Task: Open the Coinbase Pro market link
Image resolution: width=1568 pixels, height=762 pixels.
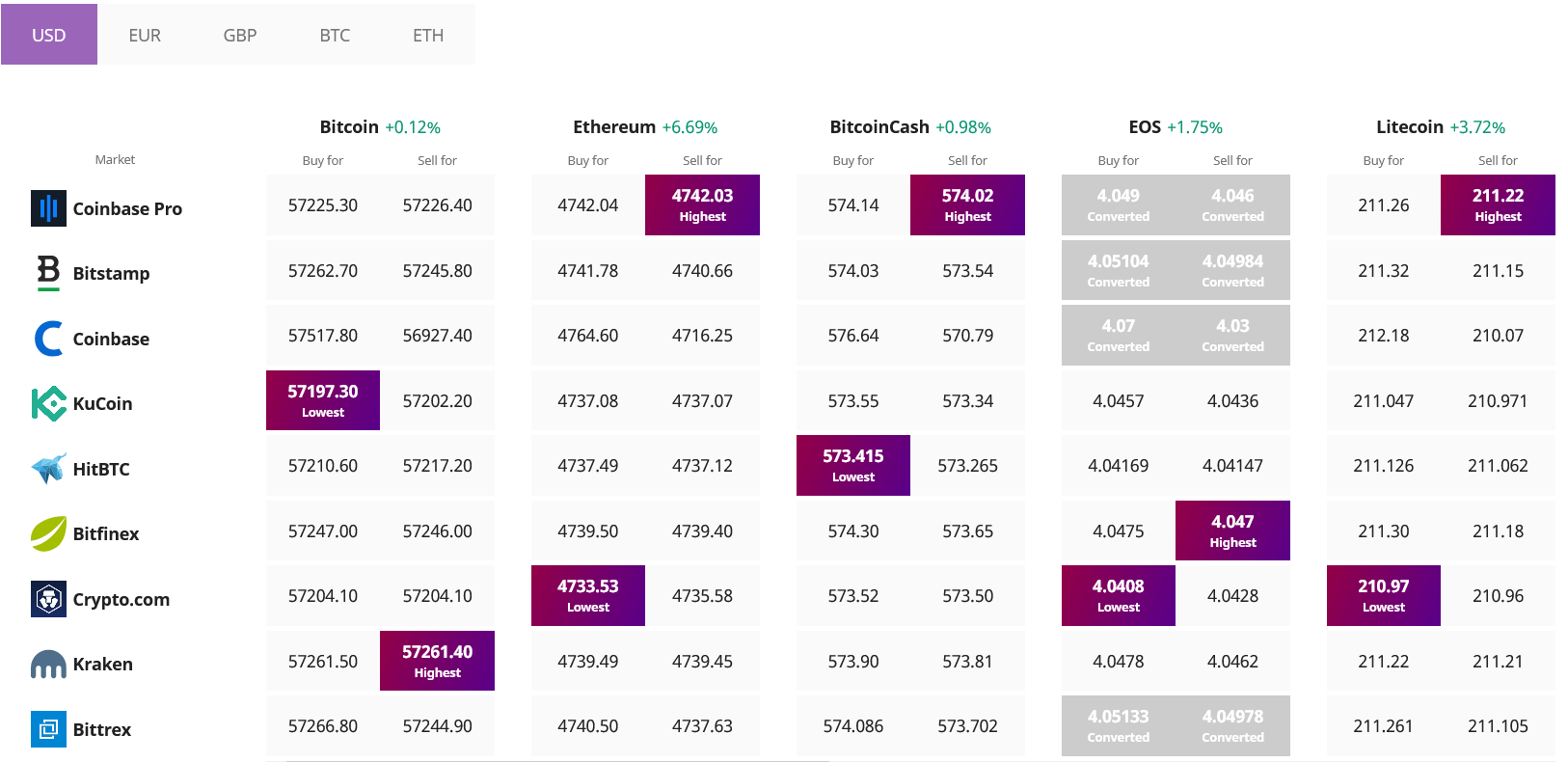Action: [127, 208]
